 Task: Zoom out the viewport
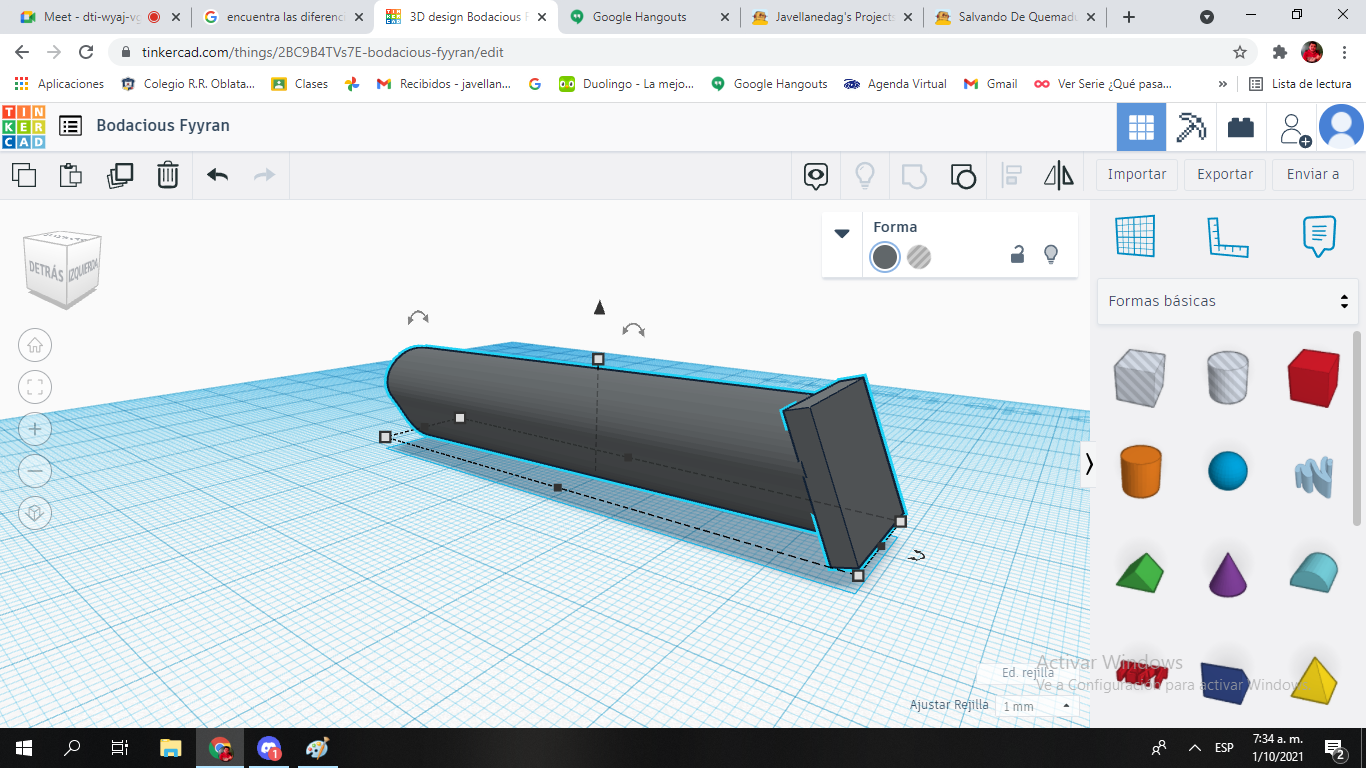tap(35, 471)
